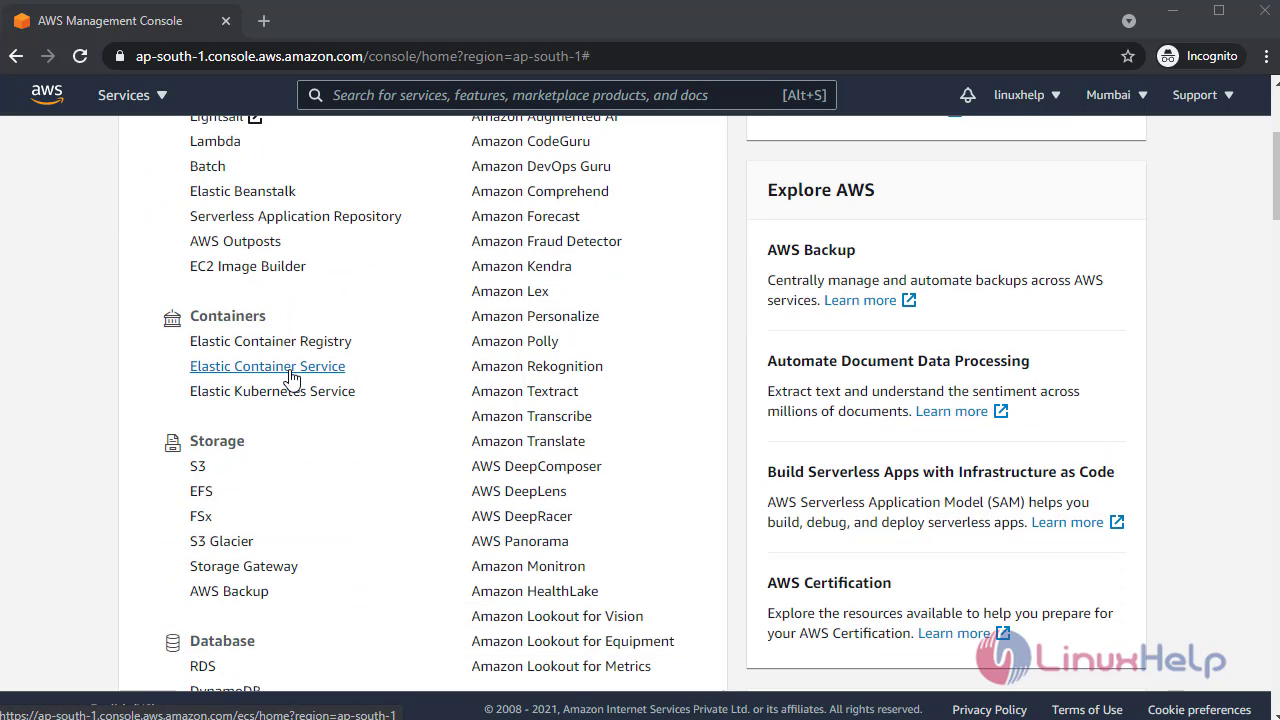The height and width of the screenshot is (720, 1280).
Task: Open Elastic Container Registry
Action: point(270,341)
